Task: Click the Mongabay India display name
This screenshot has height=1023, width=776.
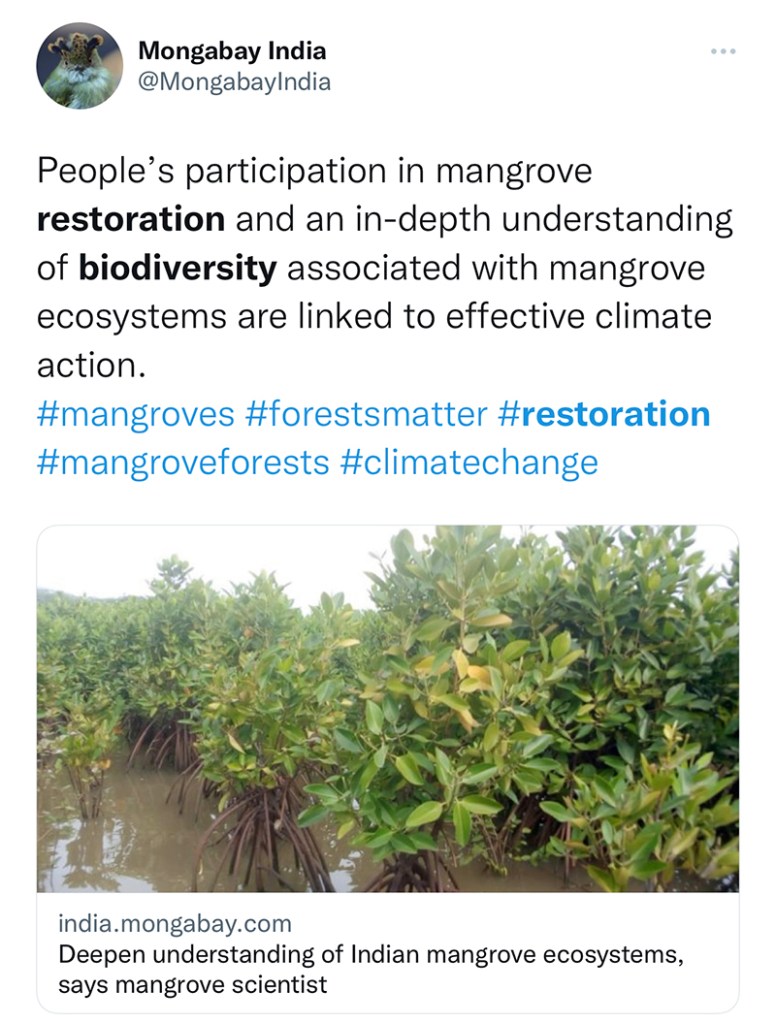Action: (x=232, y=50)
